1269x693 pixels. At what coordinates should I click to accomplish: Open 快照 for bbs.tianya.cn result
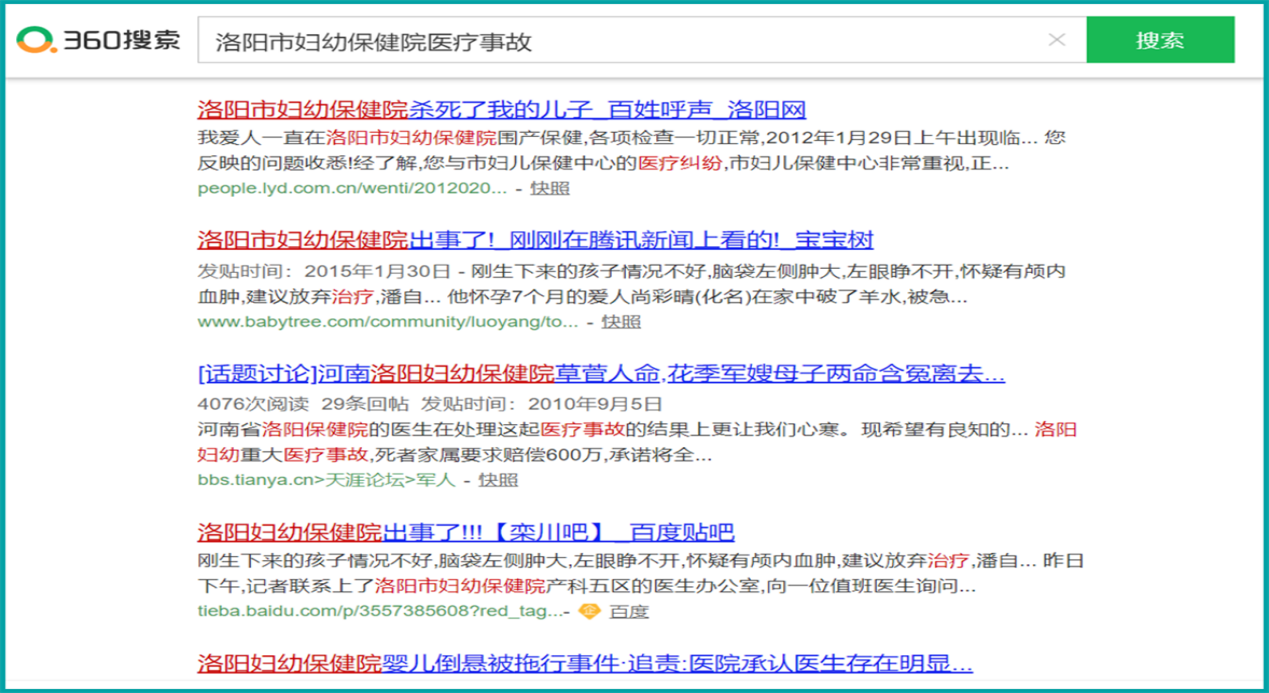498,480
